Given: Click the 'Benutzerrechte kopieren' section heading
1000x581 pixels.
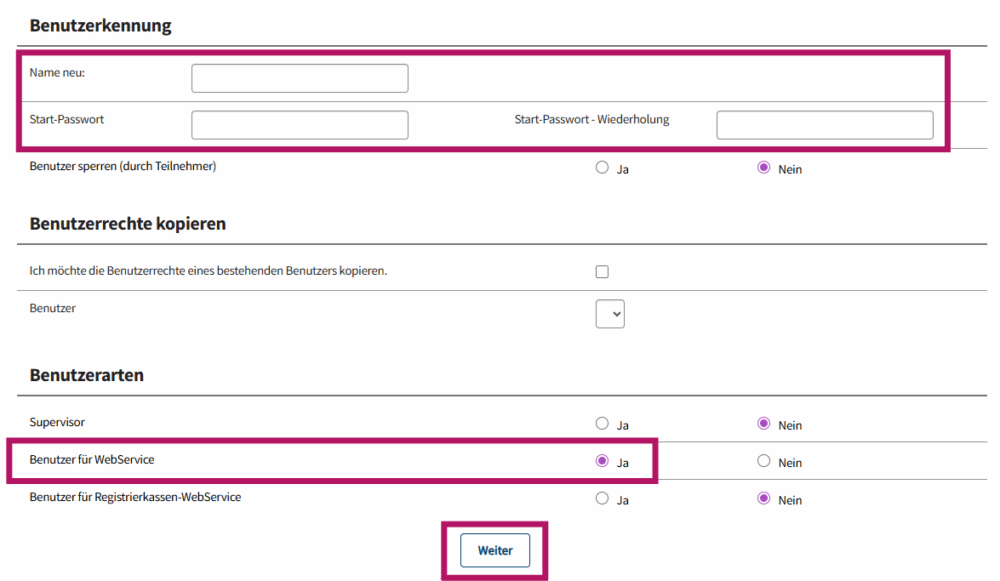Looking at the screenshot, I should point(127,224).
